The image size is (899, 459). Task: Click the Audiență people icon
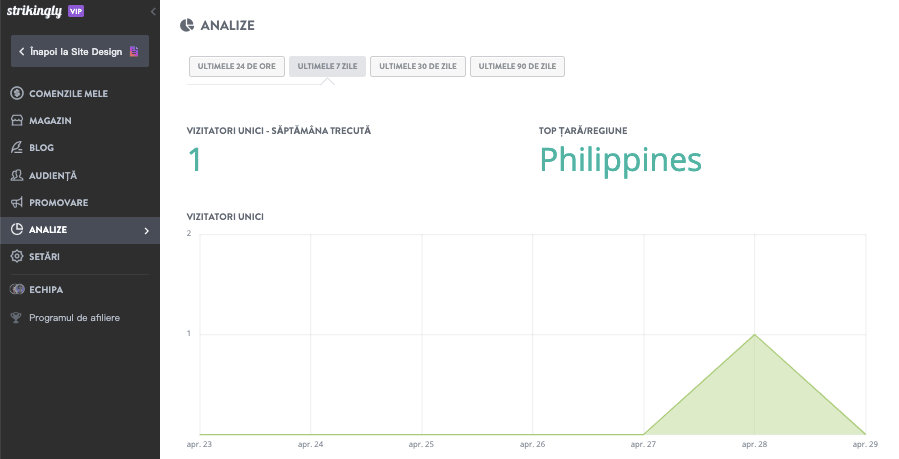point(16,175)
